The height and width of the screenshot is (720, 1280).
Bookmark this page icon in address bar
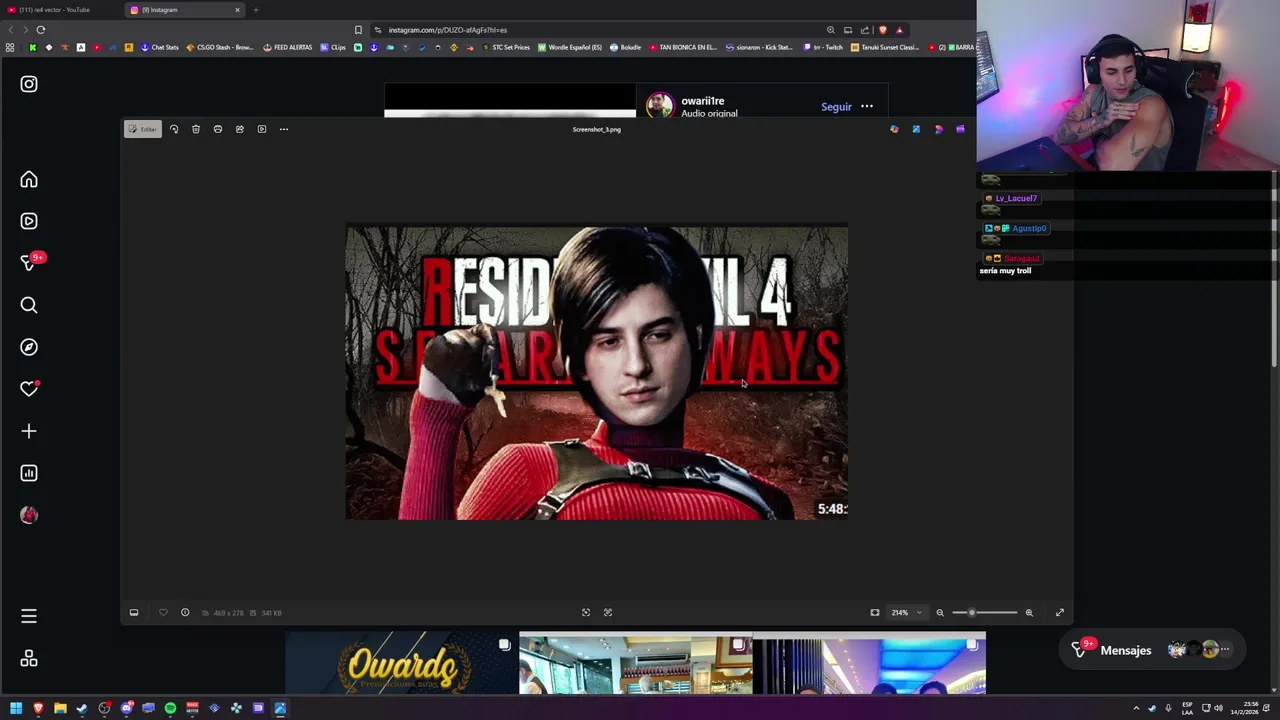tap(358, 30)
